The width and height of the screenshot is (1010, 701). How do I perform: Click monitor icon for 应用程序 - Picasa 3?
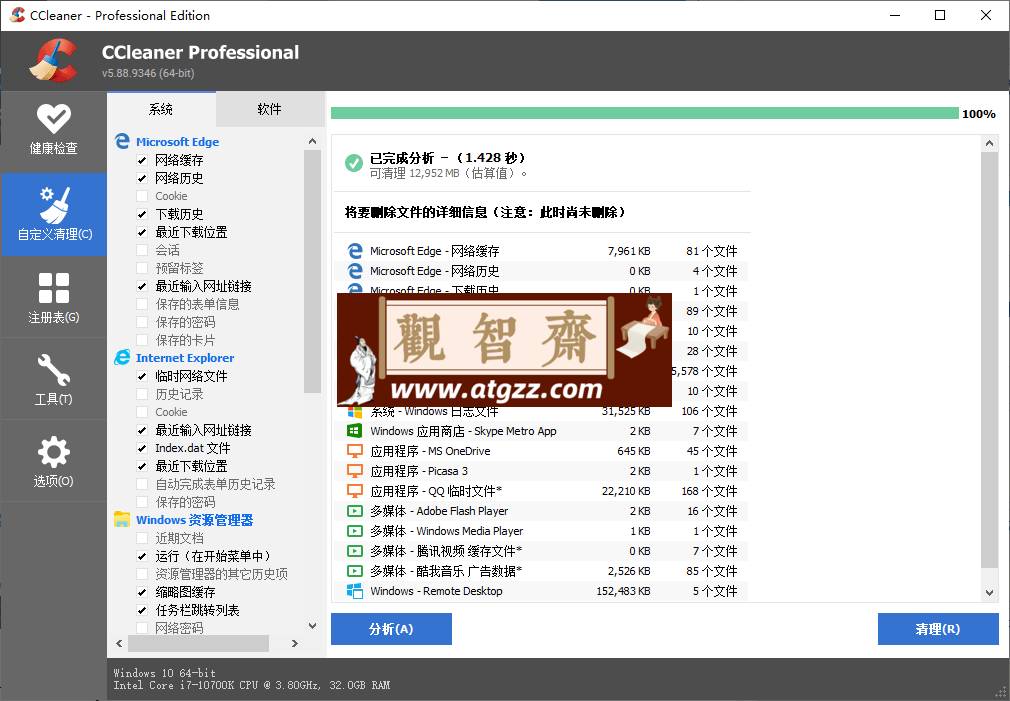[x=354, y=470]
